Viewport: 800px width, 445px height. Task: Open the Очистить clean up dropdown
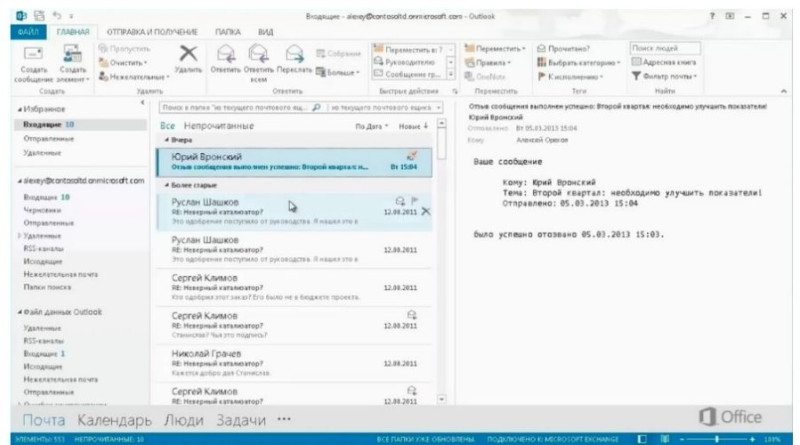tap(123, 63)
